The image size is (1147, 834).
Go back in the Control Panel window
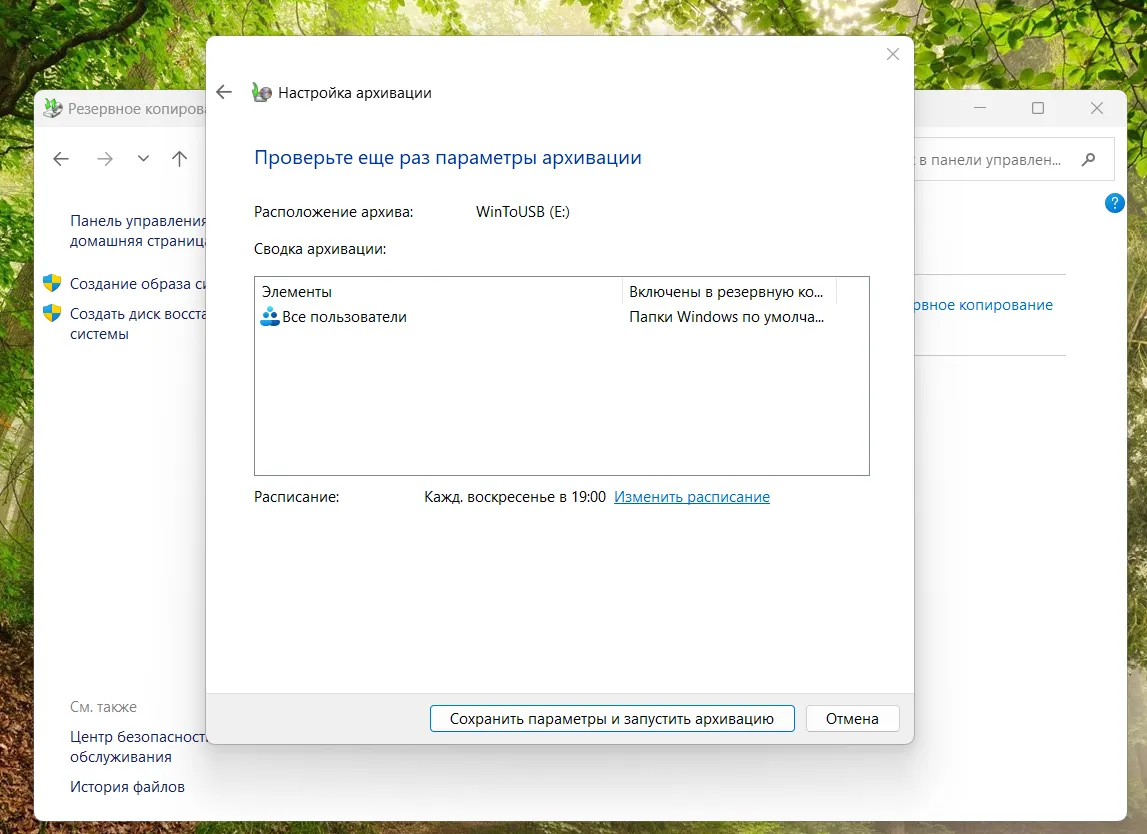point(61,158)
